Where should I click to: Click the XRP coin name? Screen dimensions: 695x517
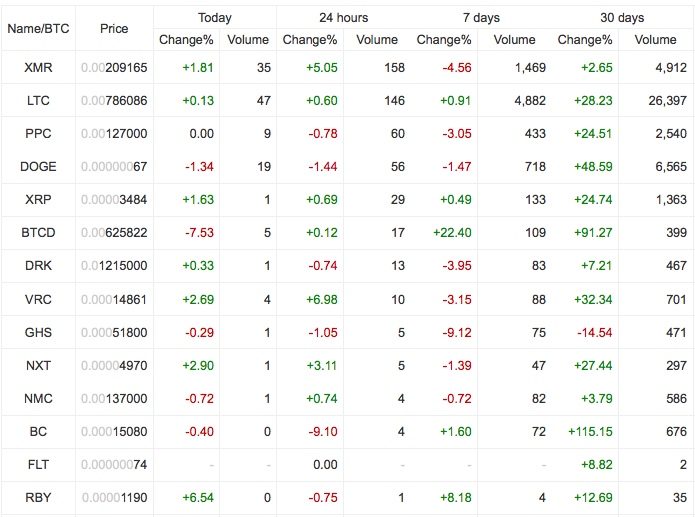pyautogui.click(x=38, y=200)
